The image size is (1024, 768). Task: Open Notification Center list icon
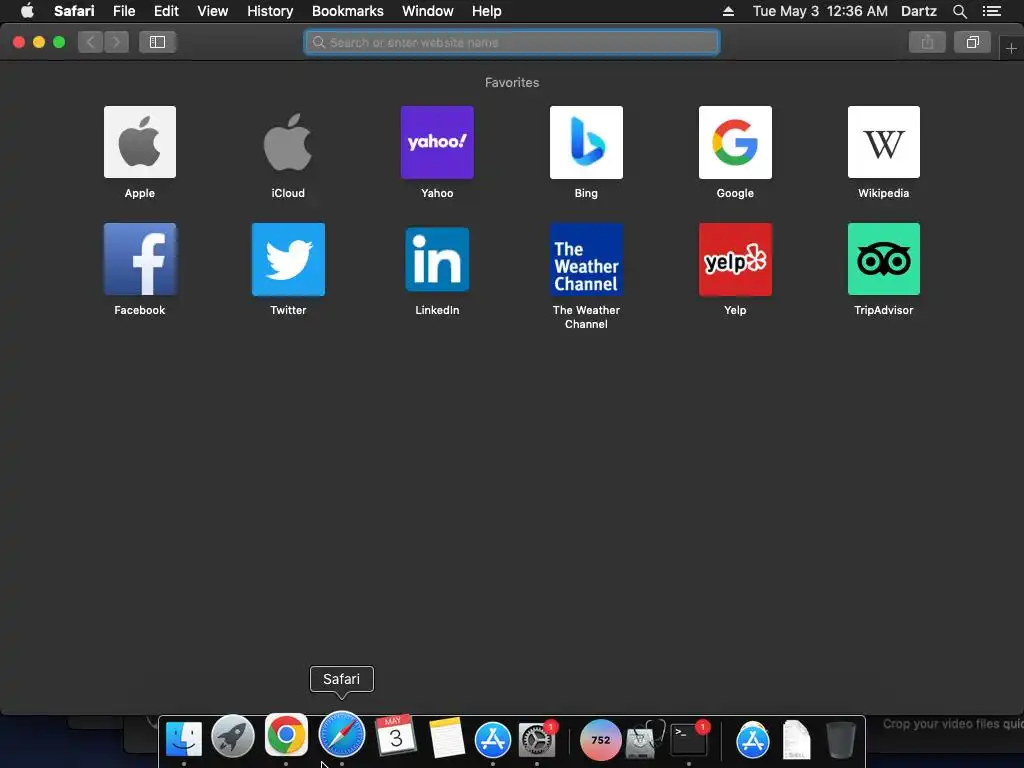tap(991, 11)
